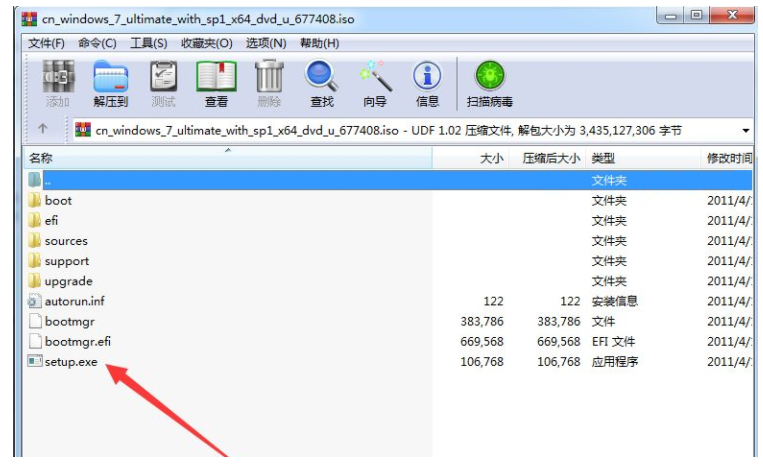Screen dimensions: 763x467
Task: Open the 帮助(H) menu
Action: click(320, 43)
